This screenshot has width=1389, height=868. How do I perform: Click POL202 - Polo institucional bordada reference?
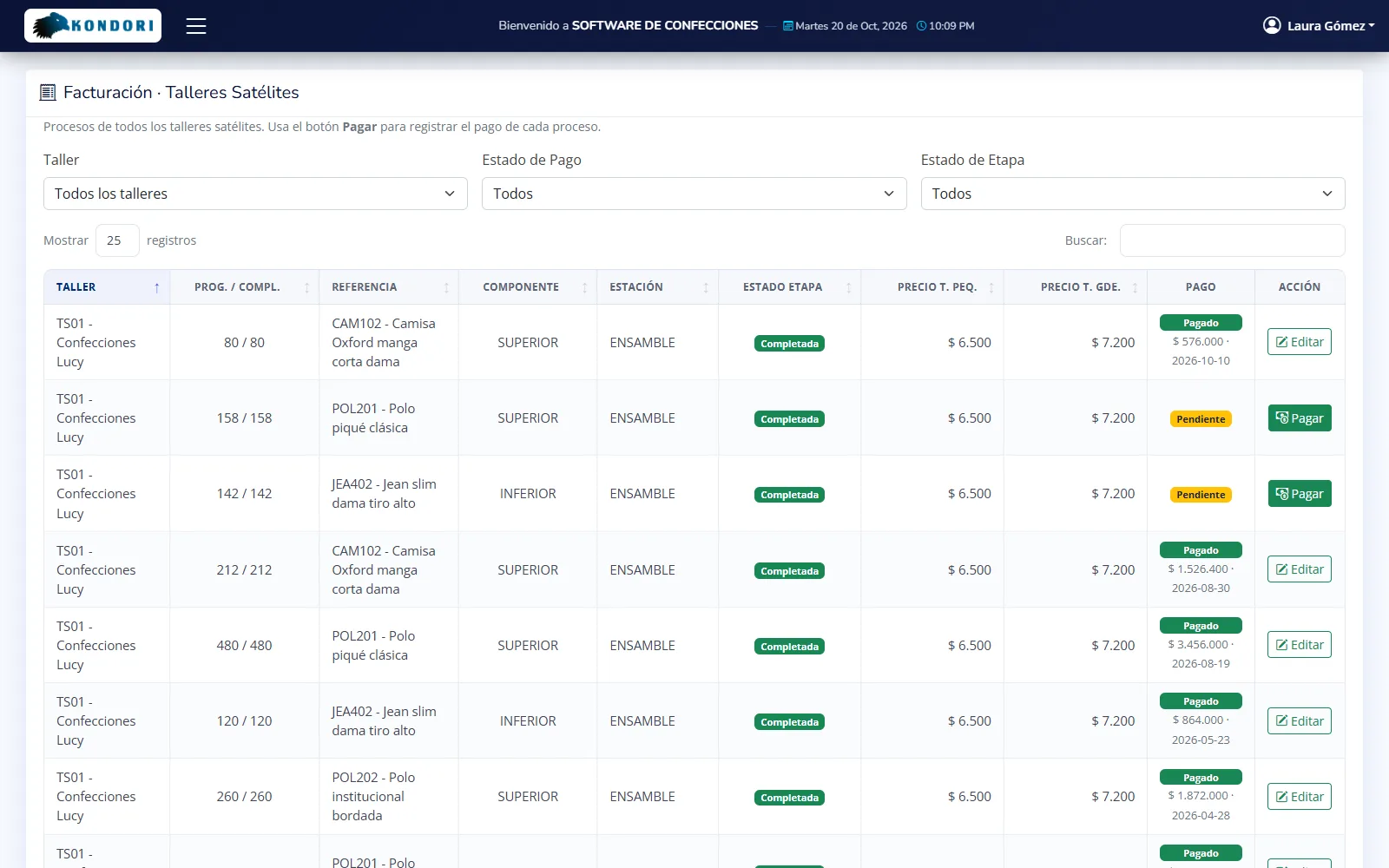pos(373,797)
